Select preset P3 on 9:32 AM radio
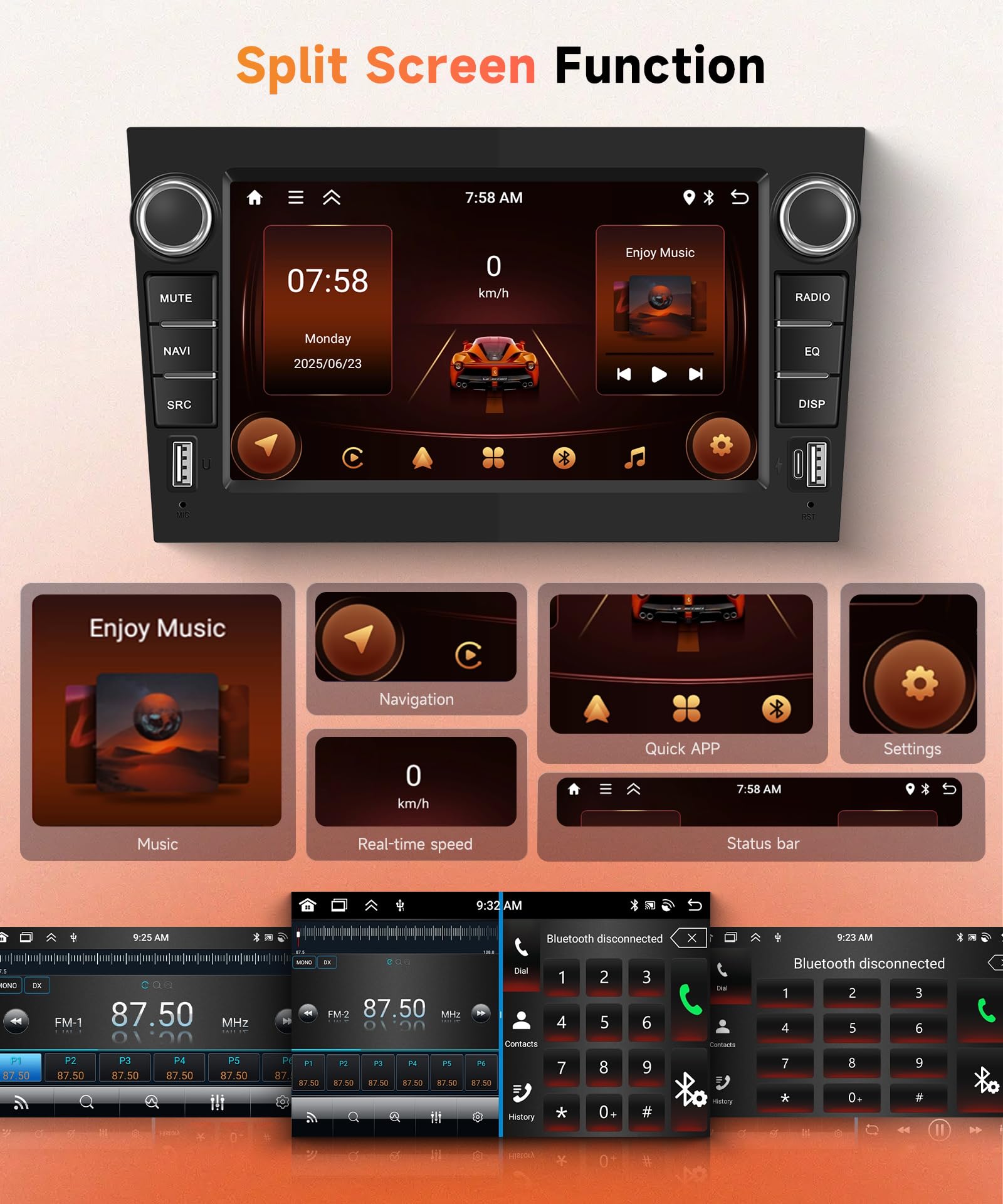Screen dimensions: 1003x1204 [x=378, y=1074]
